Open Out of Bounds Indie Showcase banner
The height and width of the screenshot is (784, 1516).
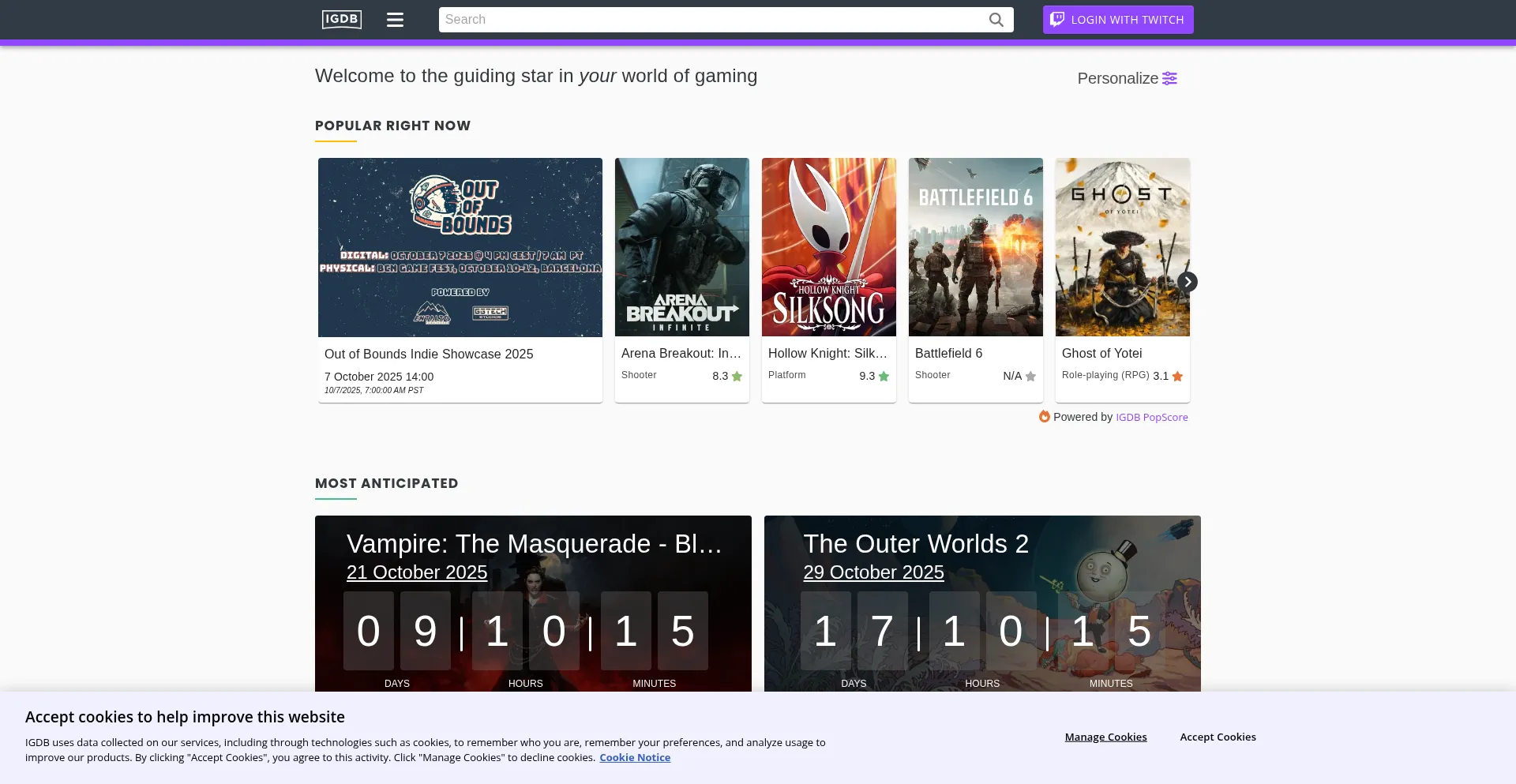click(460, 247)
